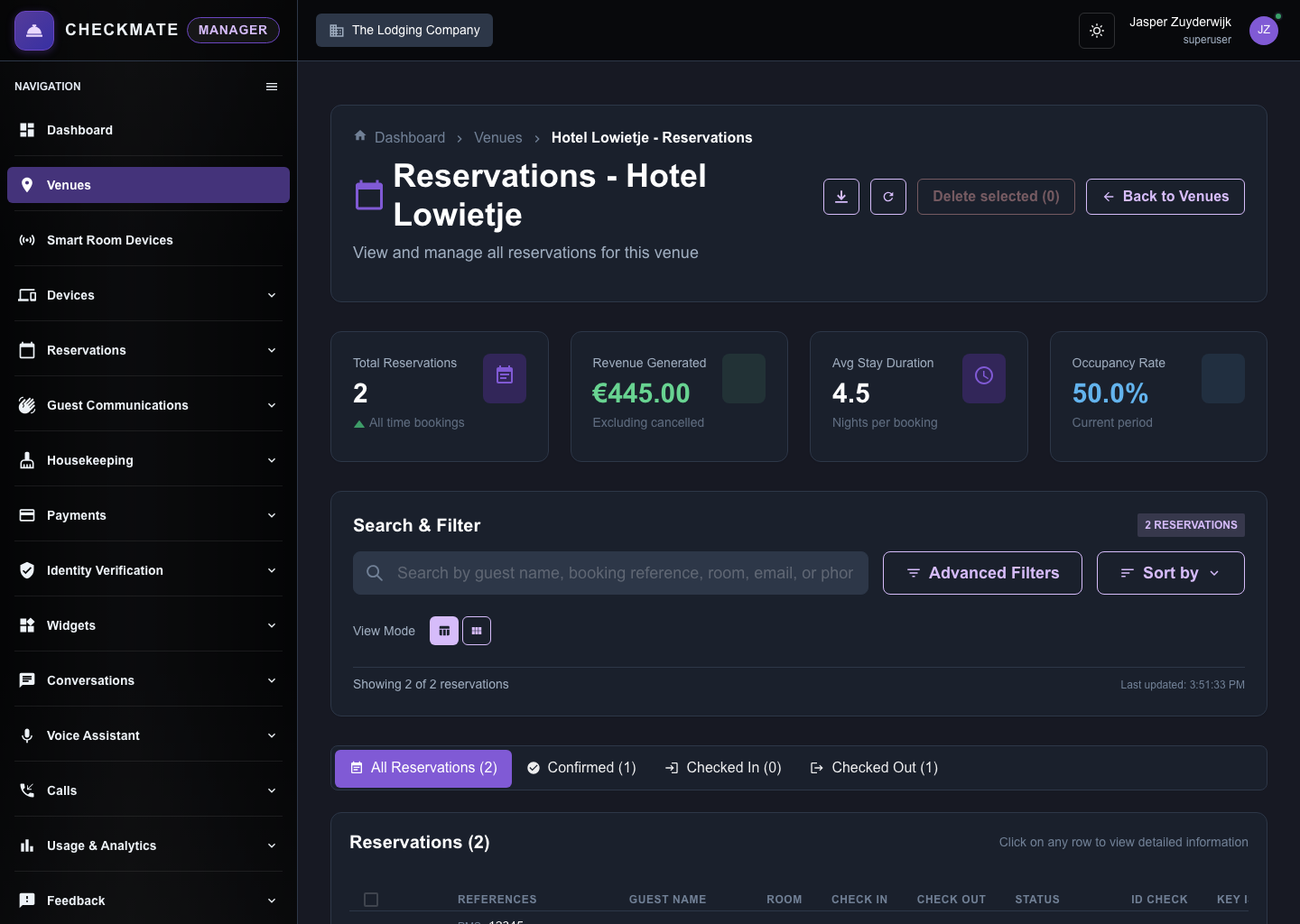This screenshot has height=924, width=1300.
Task: Switch to the Confirmed (1) tab
Action: click(581, 768)
